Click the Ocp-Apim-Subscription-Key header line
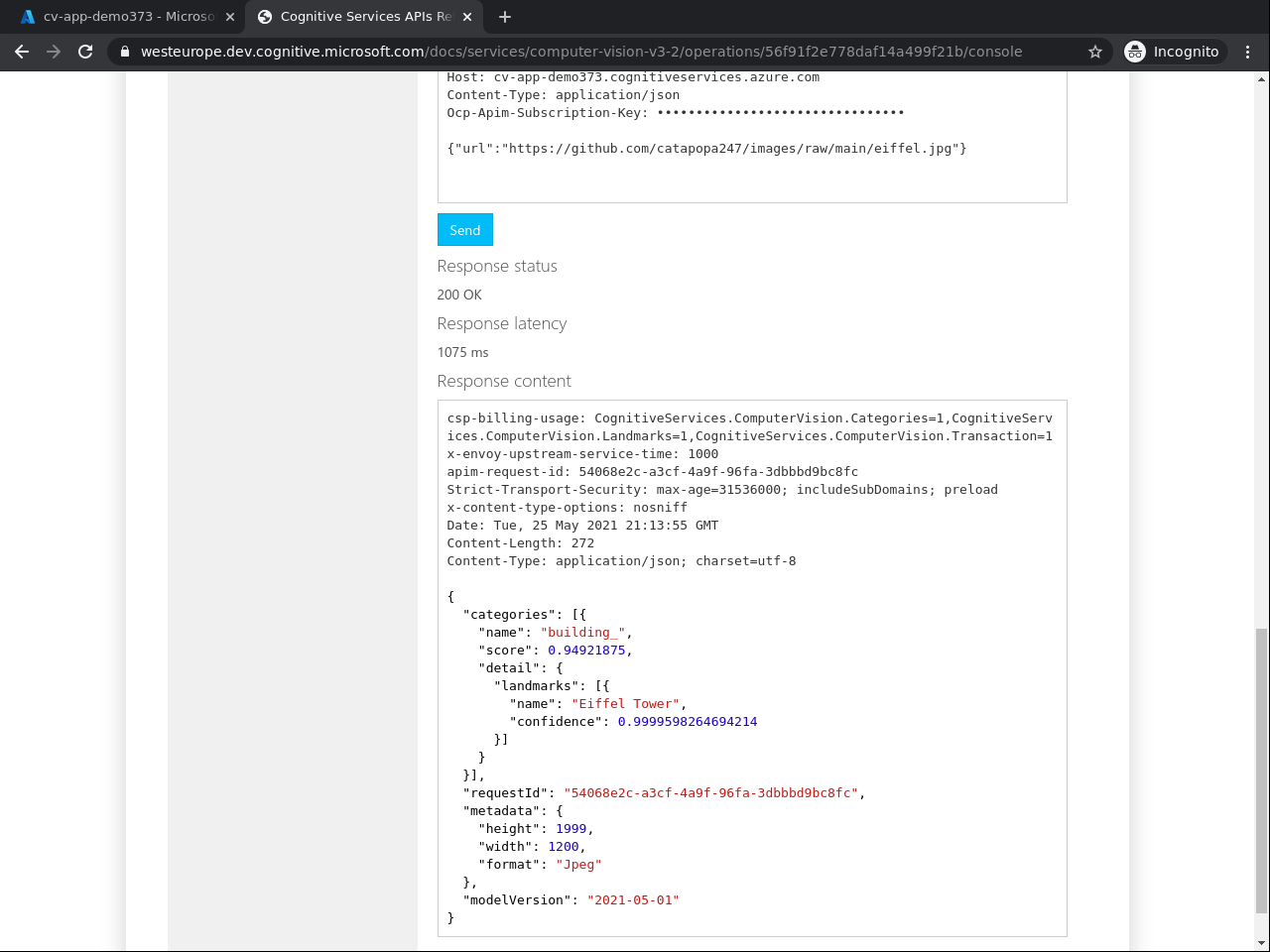The image size is (1270, 952). tap(676, 113)
